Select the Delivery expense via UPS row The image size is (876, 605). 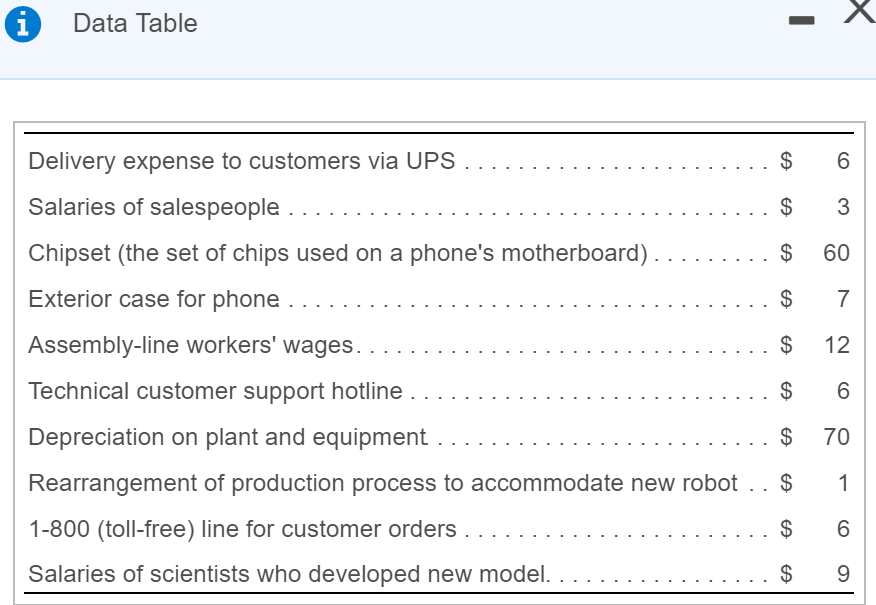439,161
